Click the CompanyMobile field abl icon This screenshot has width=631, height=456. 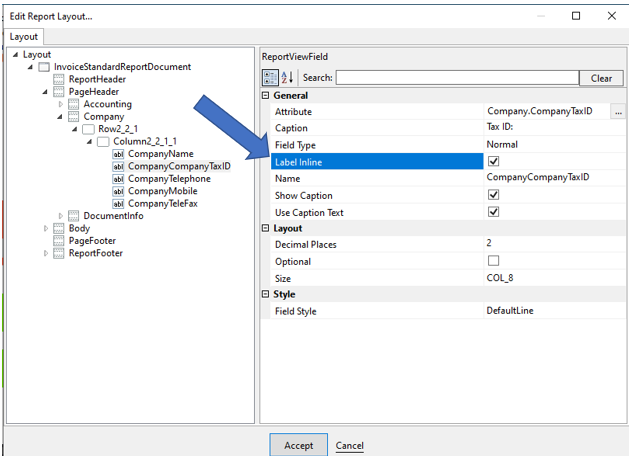click(x=118, y=192)
